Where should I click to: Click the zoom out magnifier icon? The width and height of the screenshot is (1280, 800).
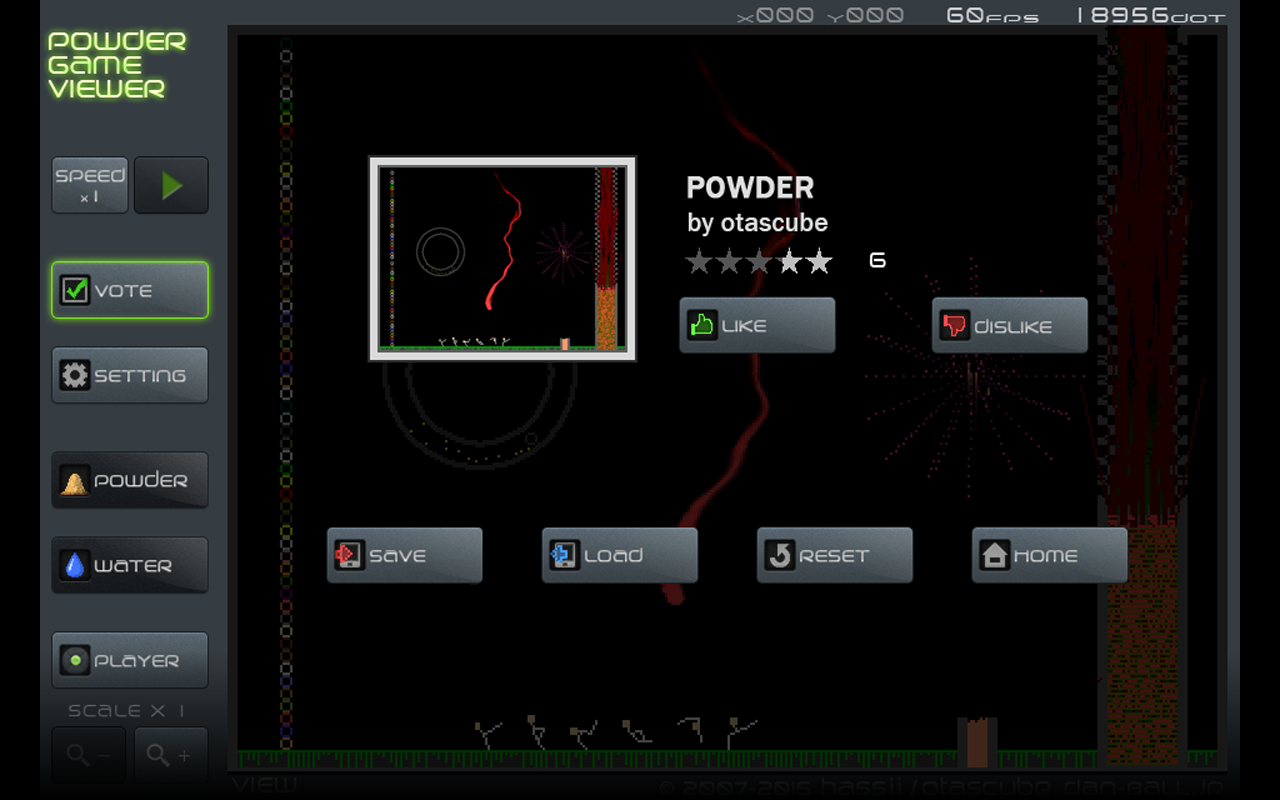(88, 755)
